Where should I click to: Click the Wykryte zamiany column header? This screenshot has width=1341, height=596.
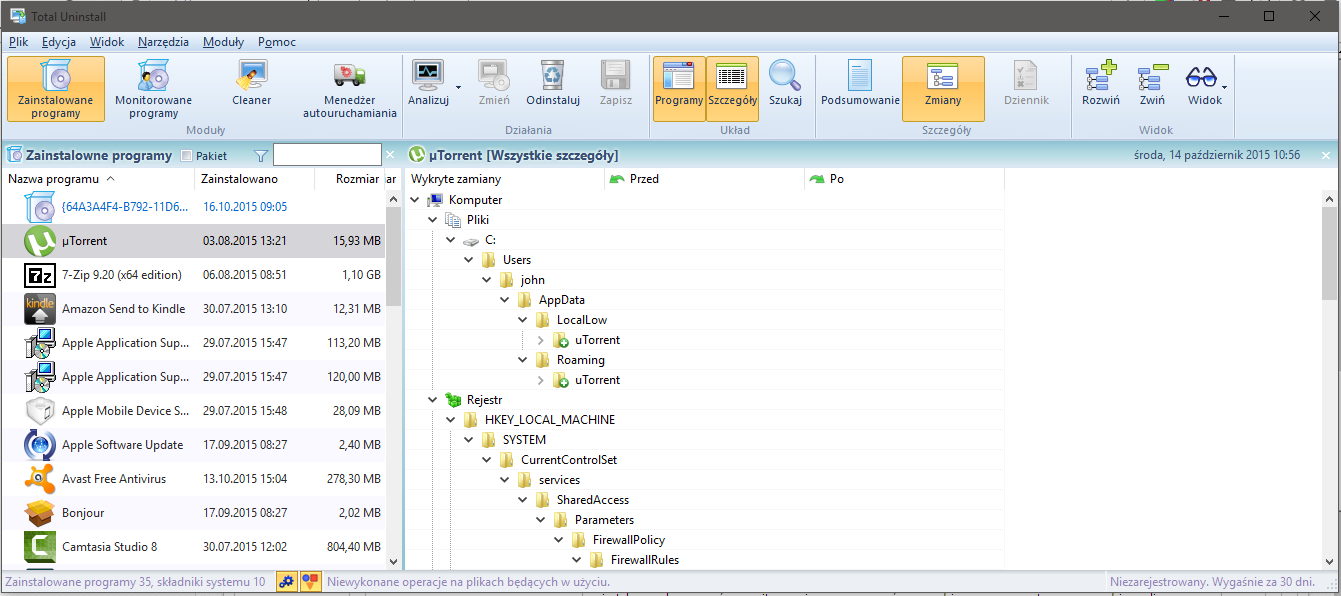pos(505,179)
